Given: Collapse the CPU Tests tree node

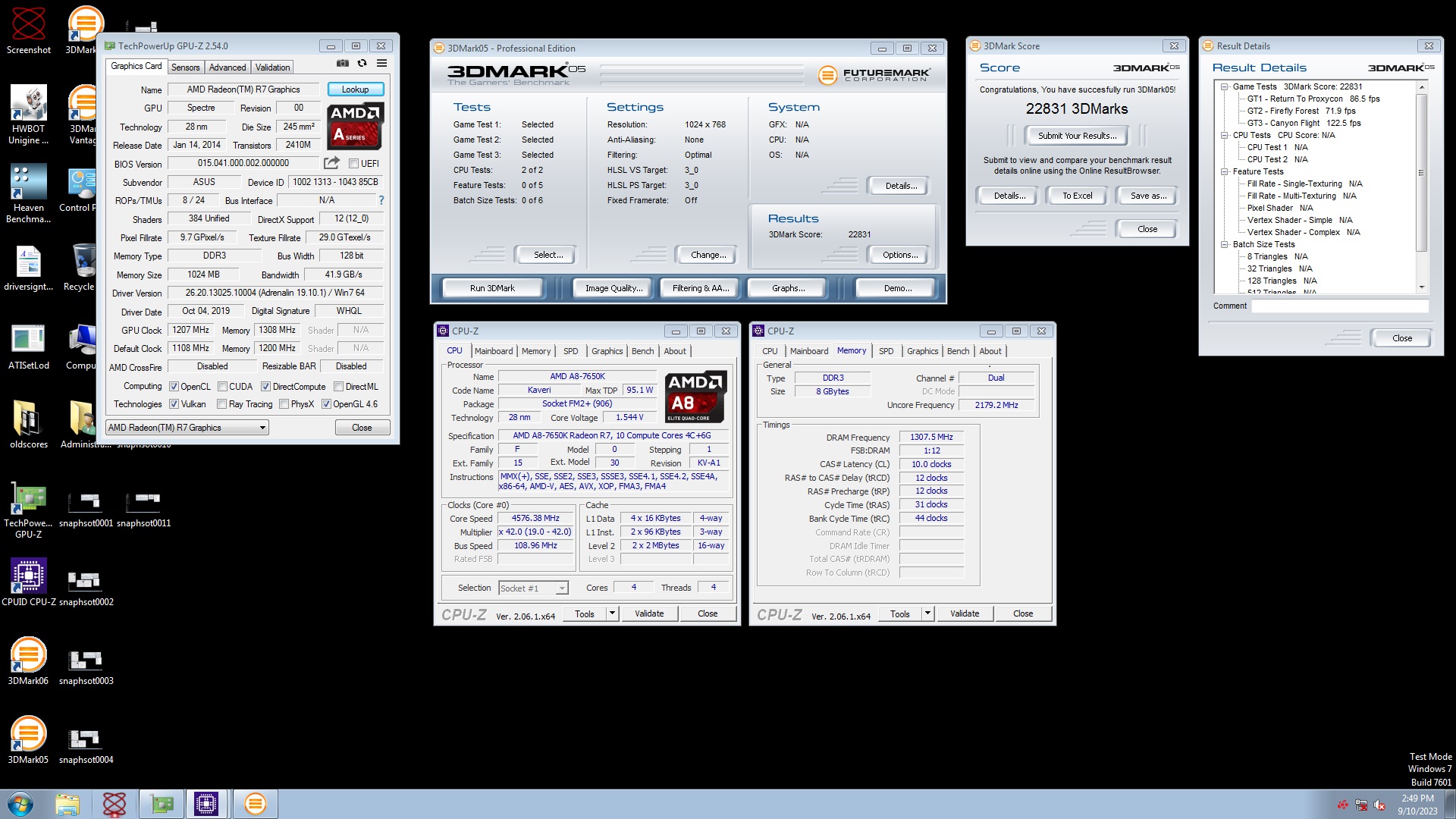Looking at the screenshot, I should pyautogui.click(x=1224, y=135).
